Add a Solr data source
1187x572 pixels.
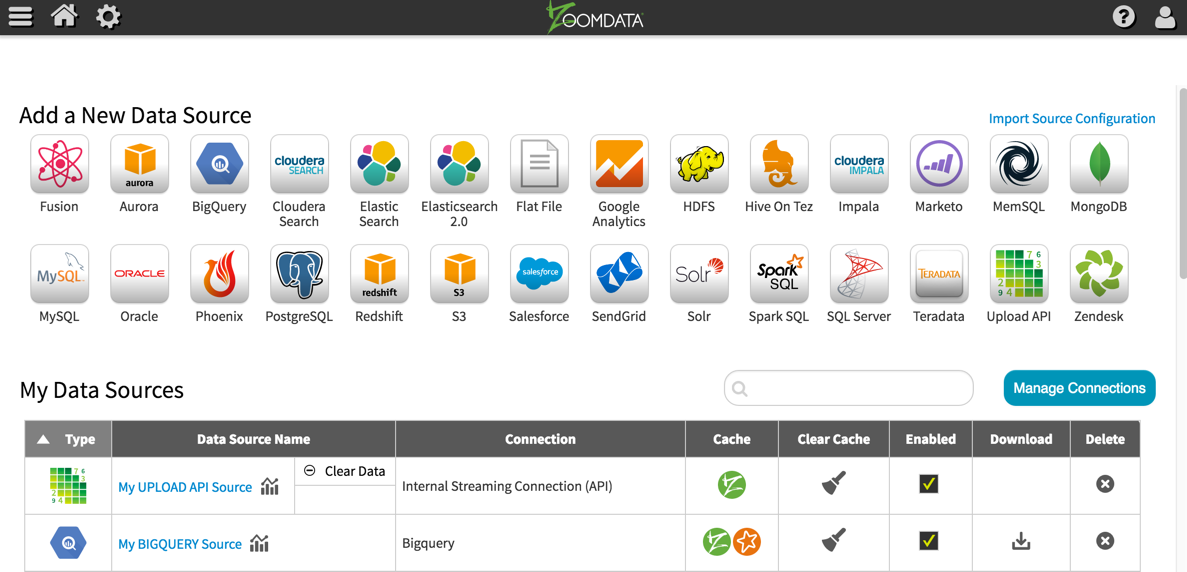click(x=699, y=273)
